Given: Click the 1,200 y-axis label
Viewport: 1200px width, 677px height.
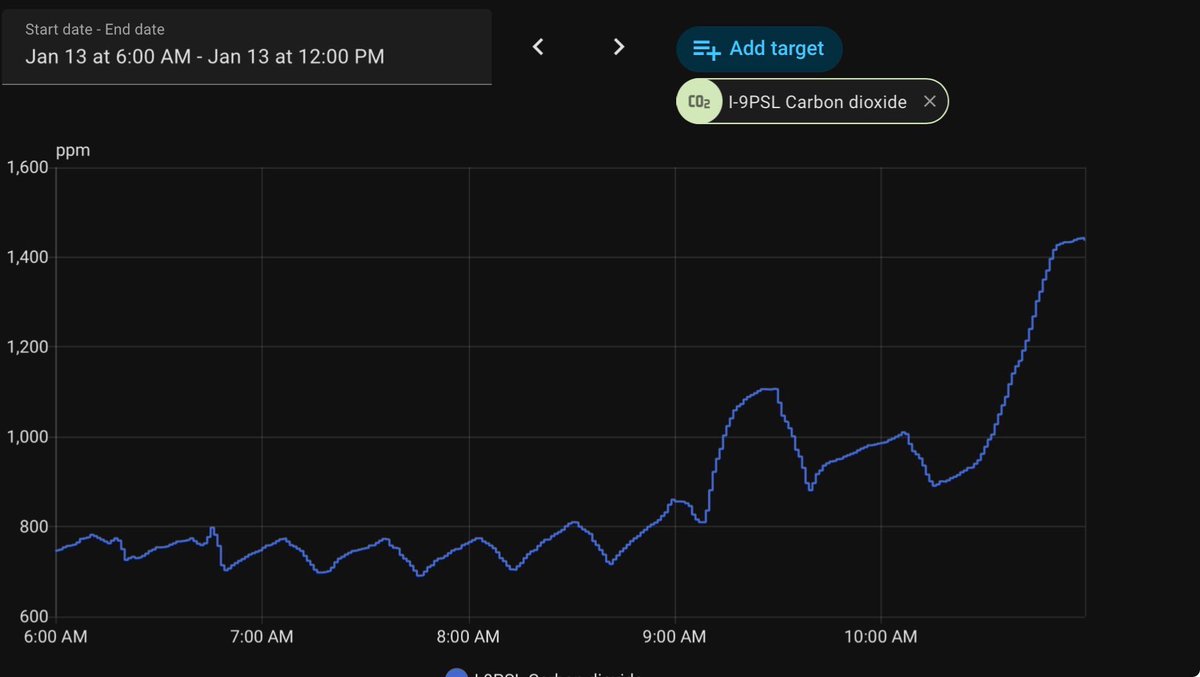Looking at the screenshot, I should (27, 347).
